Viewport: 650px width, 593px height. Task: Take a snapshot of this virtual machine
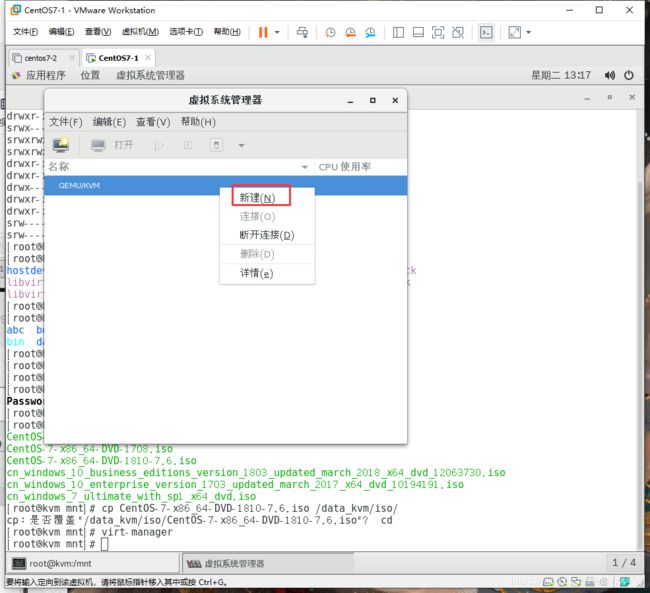pyautogui.click(x=330, y=32)
